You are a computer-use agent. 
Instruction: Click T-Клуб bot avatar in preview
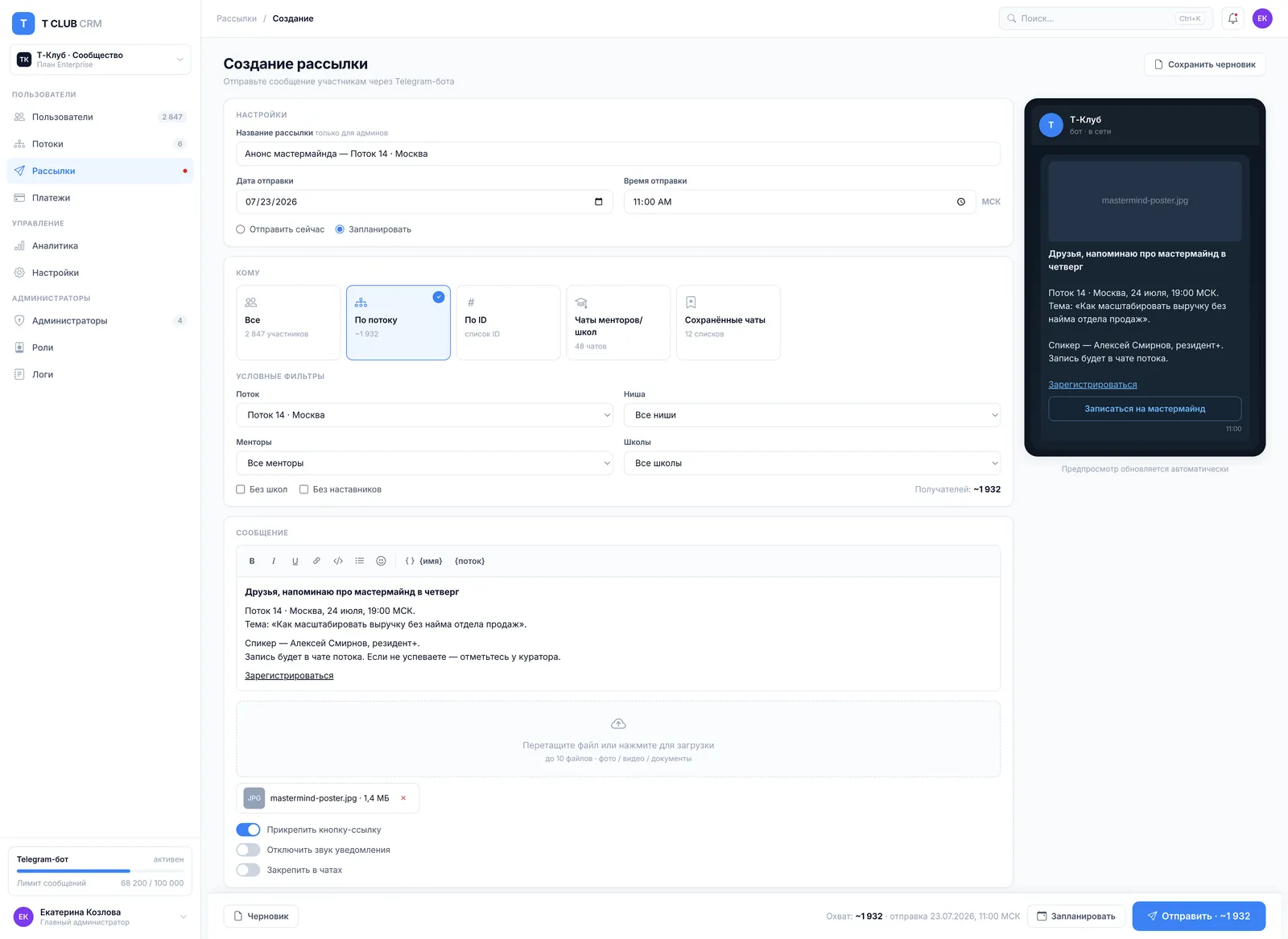(x=1051, y=126)
